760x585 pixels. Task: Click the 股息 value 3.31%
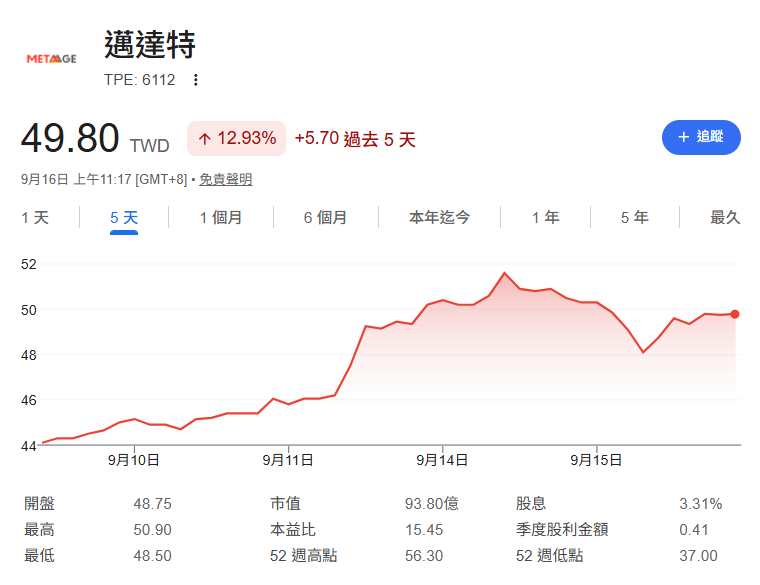pyautogui.click(x=701, y=504)
